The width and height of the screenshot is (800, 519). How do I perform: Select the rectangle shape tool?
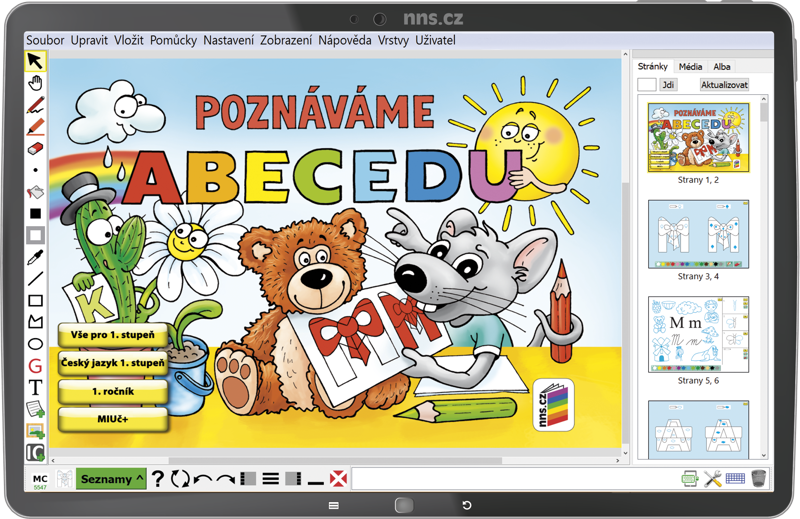(x=35, y=301)
